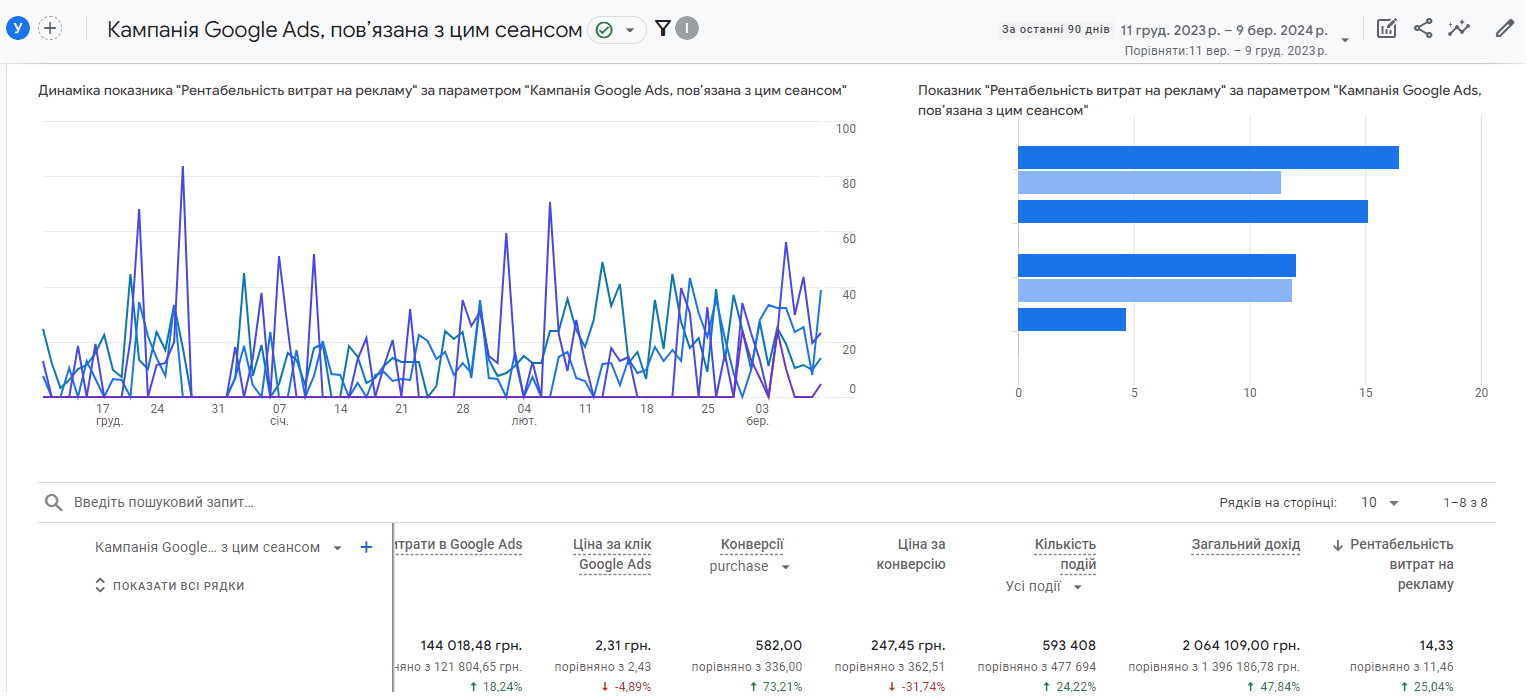Click the highest purple peak in line chart
The image size is (1527, 699).
click(182, 168)
